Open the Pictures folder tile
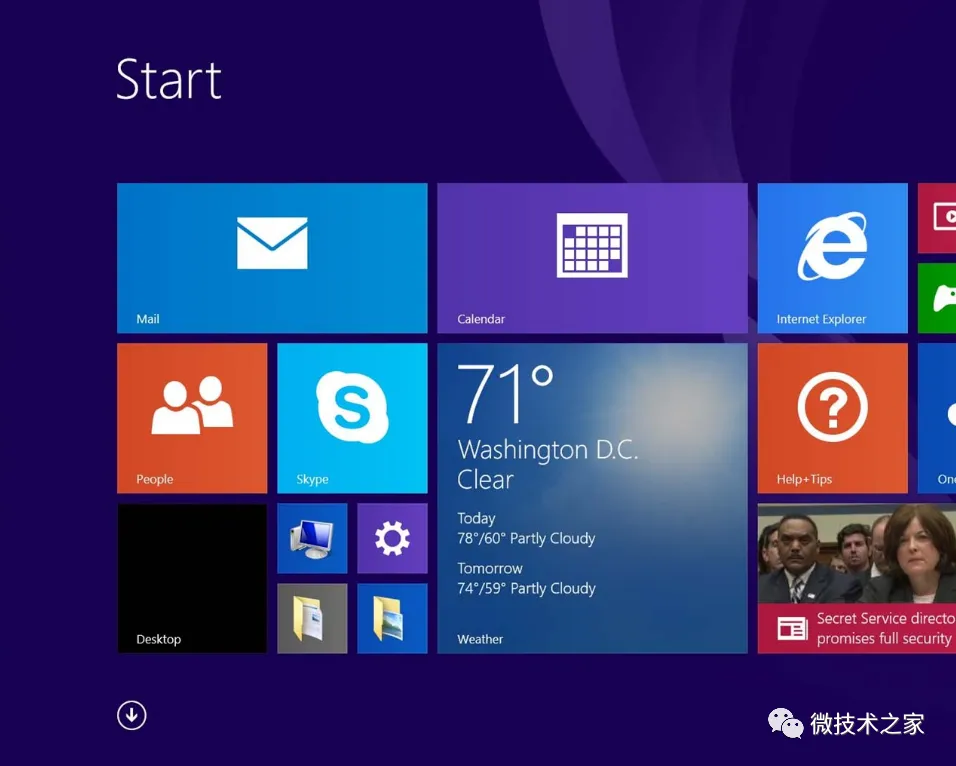 pyautogui.click(x=392, y=618)
